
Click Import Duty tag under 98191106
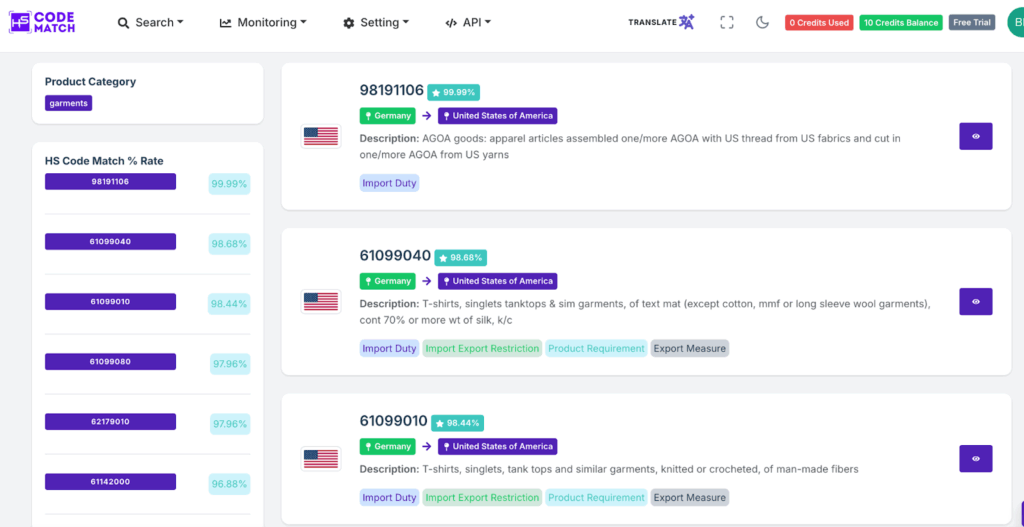pos(389,183)
